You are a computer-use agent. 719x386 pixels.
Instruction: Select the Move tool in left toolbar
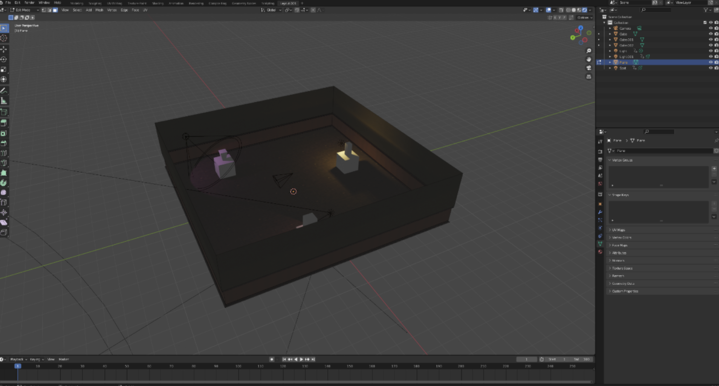[x=4, y=49]
